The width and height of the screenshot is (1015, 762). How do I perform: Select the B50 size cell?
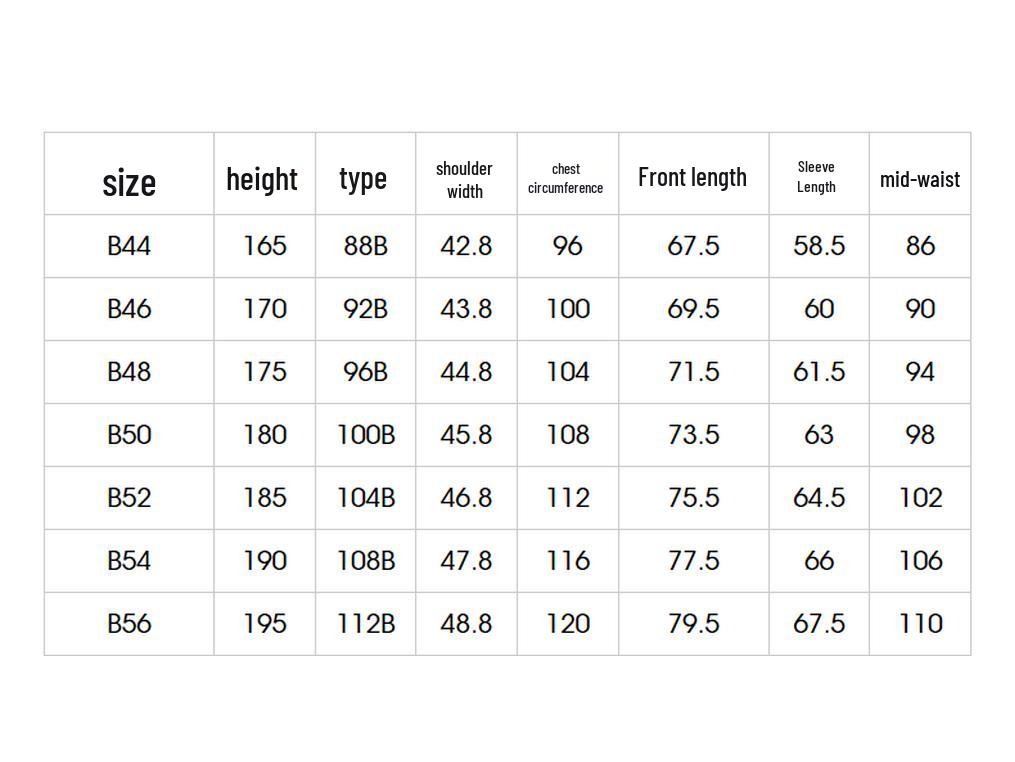tap(129, 434)
